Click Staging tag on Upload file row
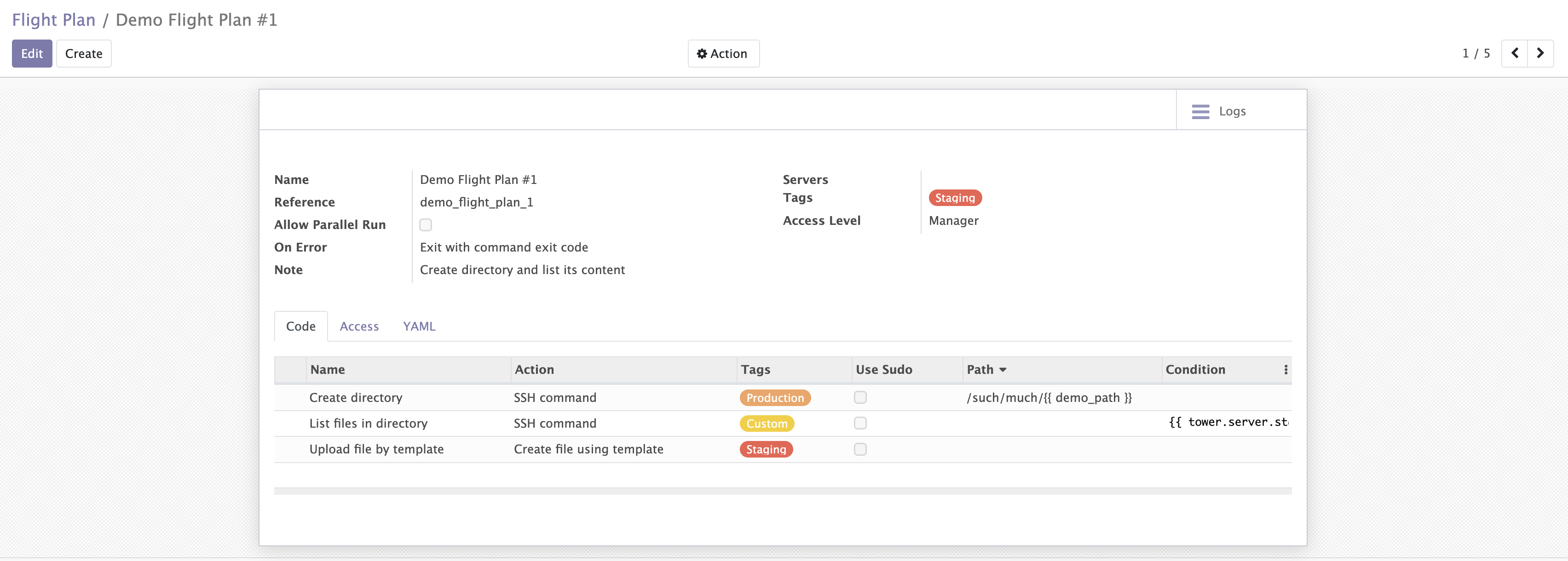 click(x=765, y=450)
